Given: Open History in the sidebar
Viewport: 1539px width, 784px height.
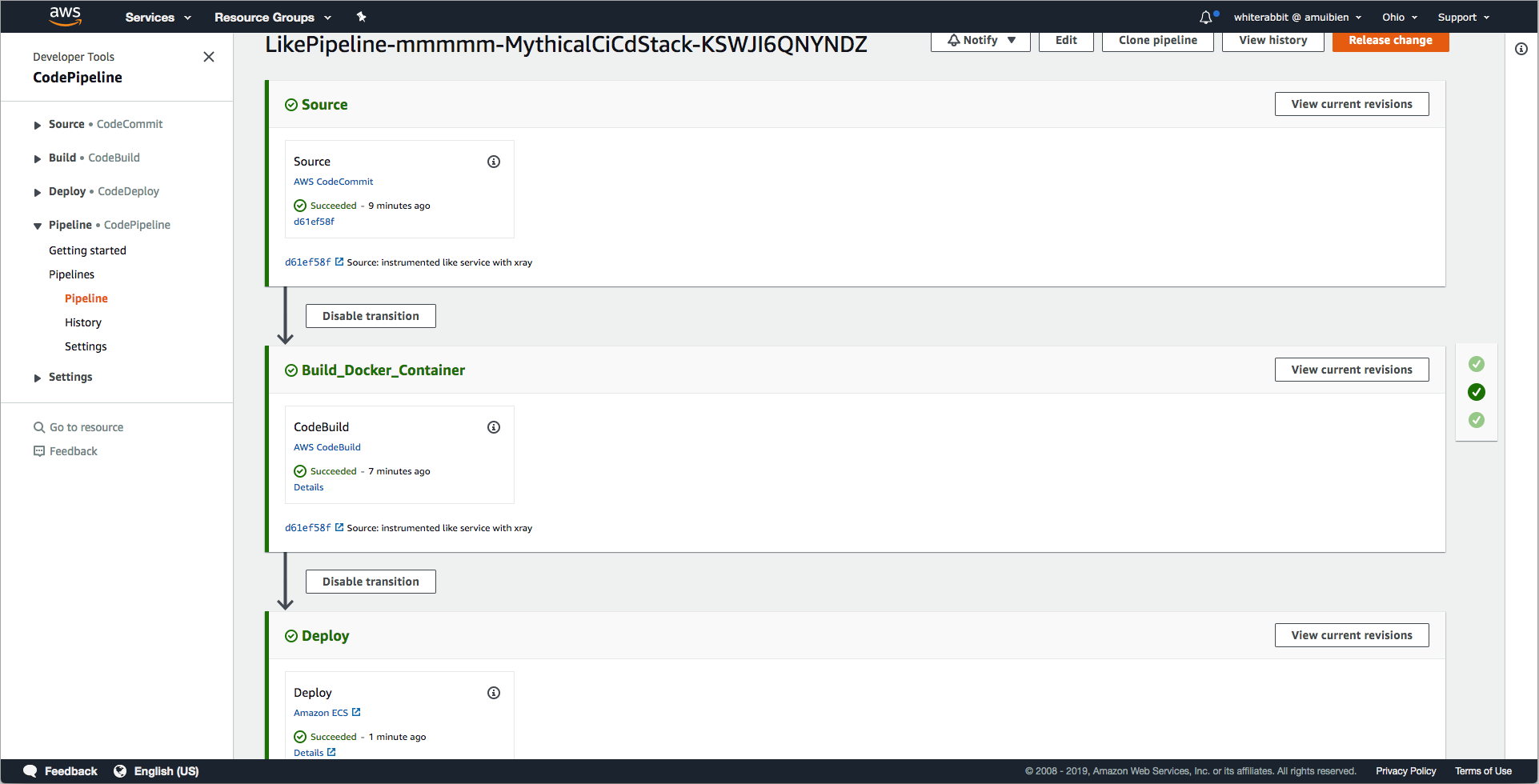Looking at the screenshot, I should pos(83,322).
